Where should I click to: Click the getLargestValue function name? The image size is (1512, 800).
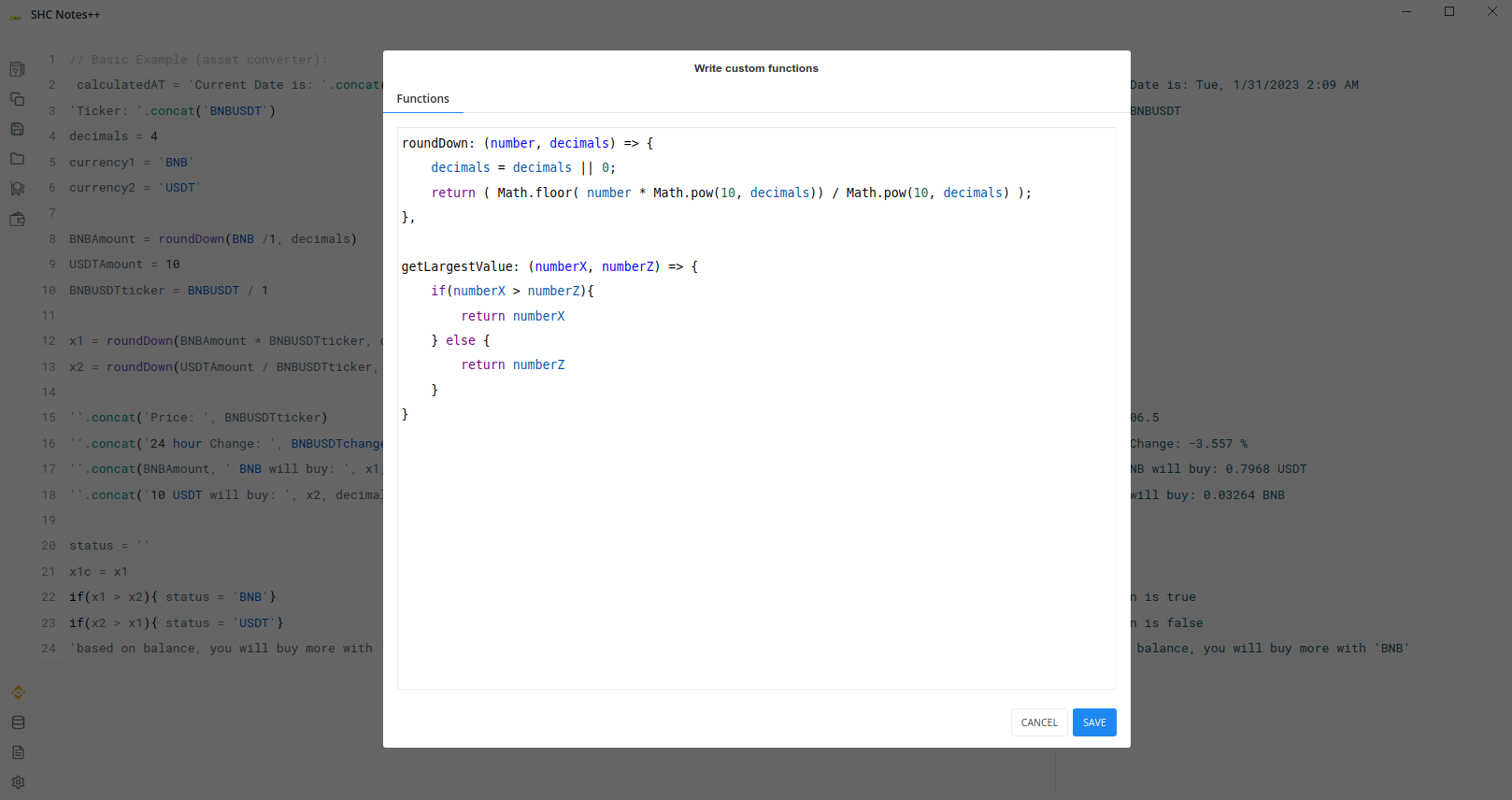pos(457,266)
